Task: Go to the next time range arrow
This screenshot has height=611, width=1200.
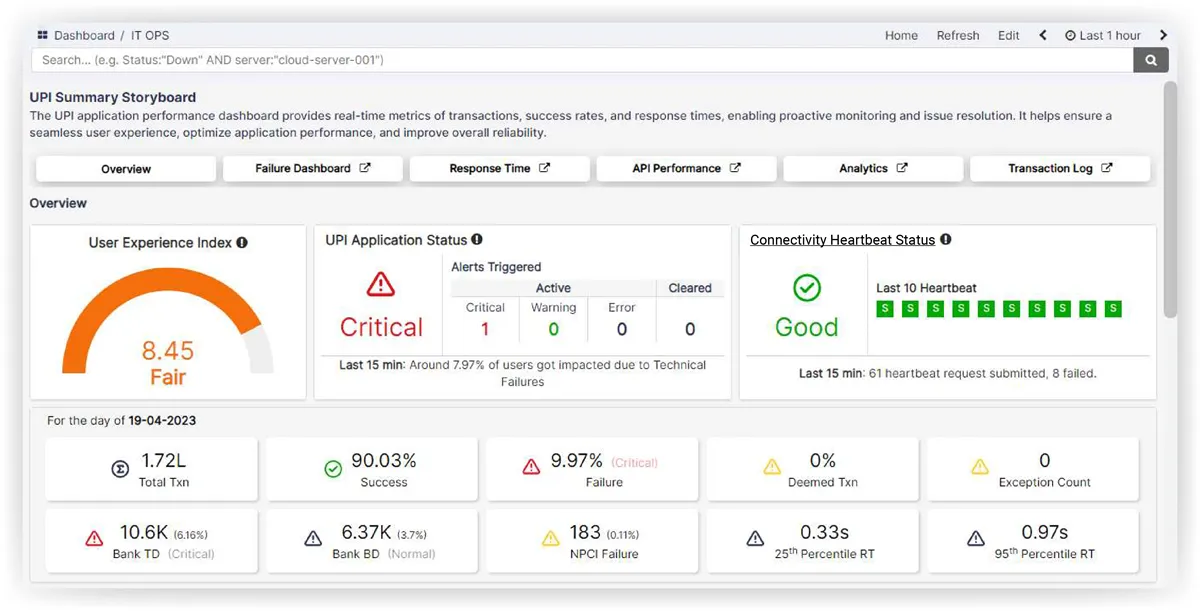Action: [1163, 35]
